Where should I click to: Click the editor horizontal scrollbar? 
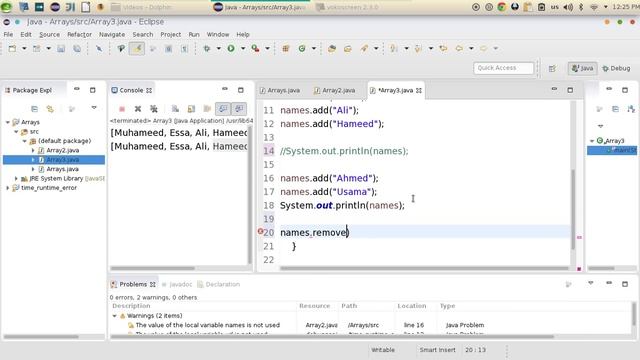[424, 268]
